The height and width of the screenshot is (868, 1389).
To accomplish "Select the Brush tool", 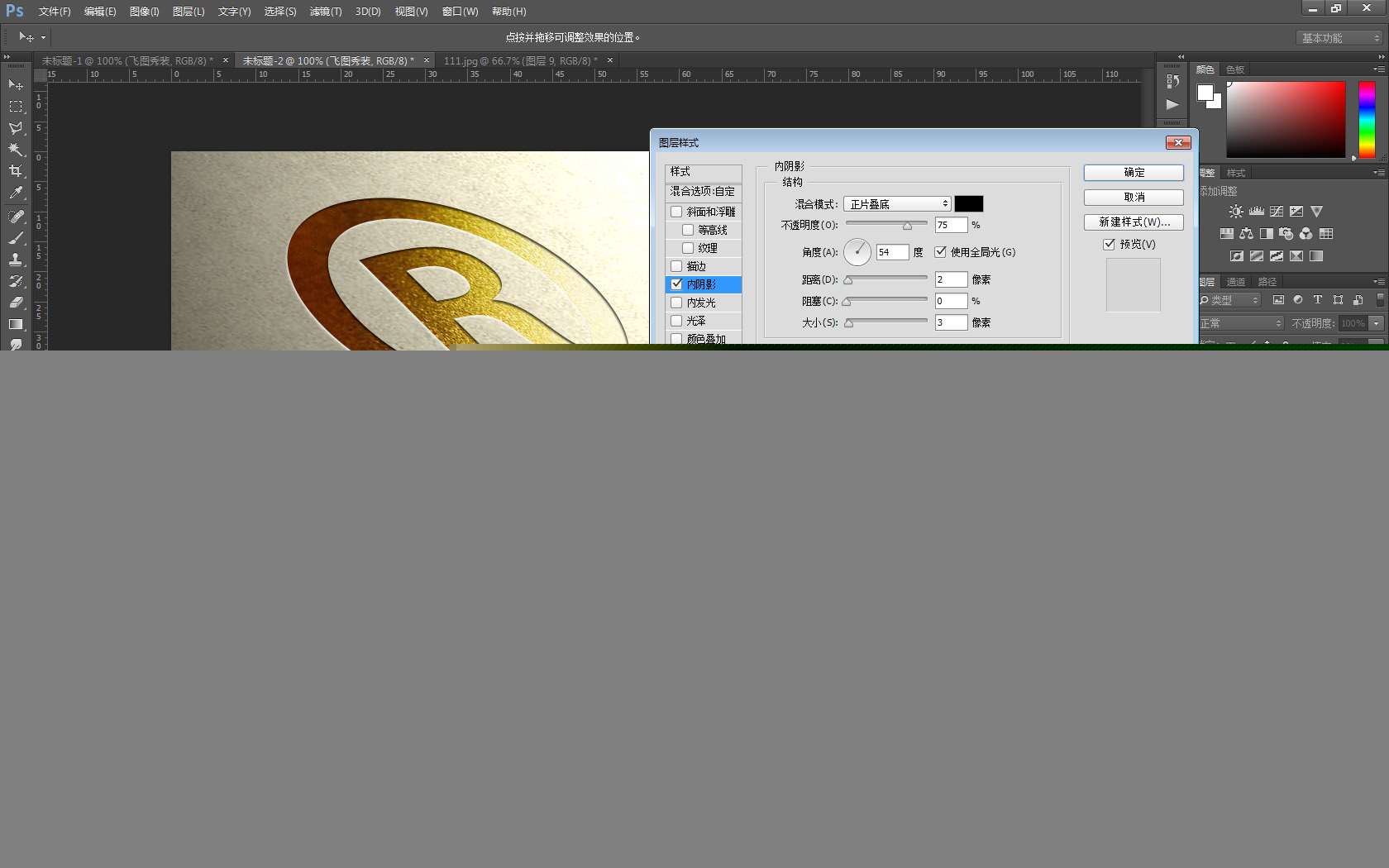I will (16, 238).
